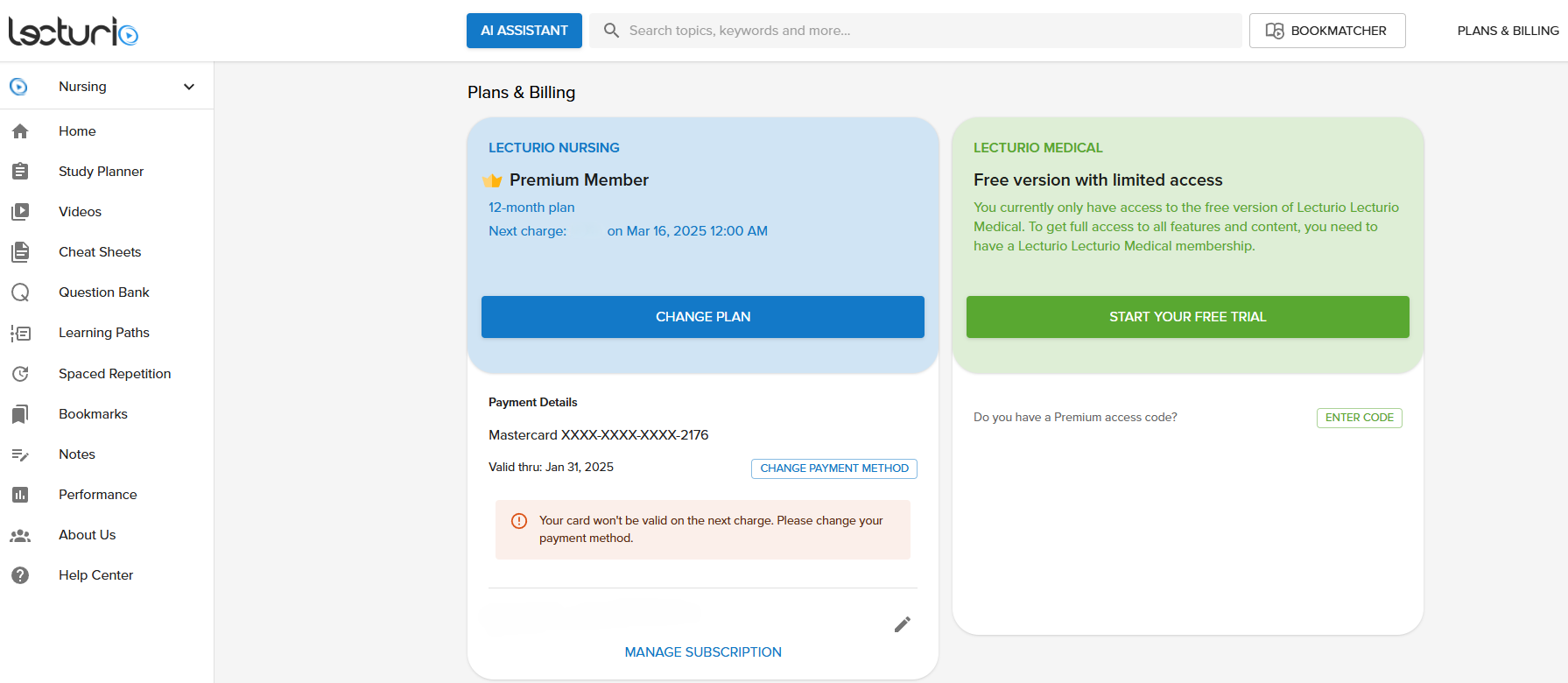Open Manage Subscription link
The width and height of the screenshot is (1568, 683).
click(702, 651)
